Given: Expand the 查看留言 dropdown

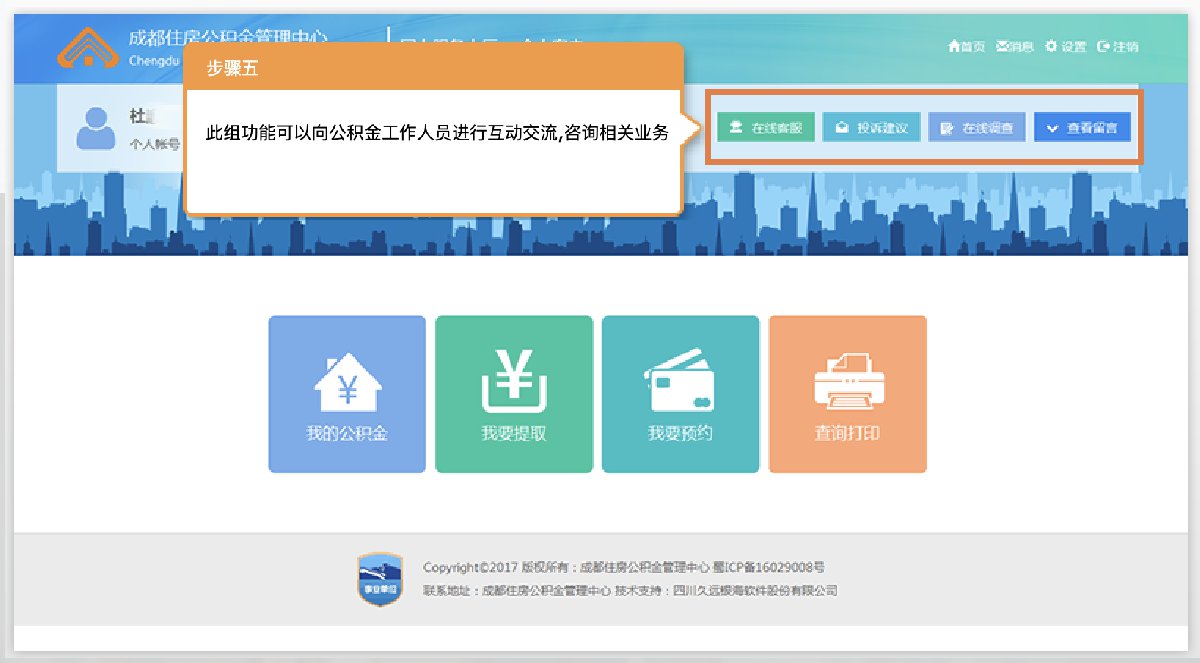Looking at the screenshot, I should (1083, 128).
